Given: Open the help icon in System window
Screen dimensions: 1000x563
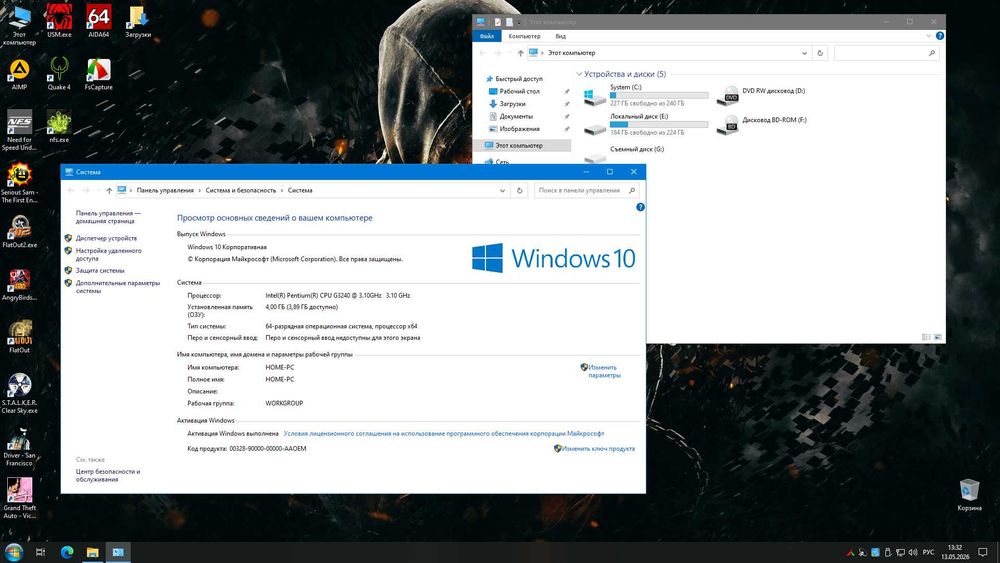Looking at the screenshot, I should [640, 207].
